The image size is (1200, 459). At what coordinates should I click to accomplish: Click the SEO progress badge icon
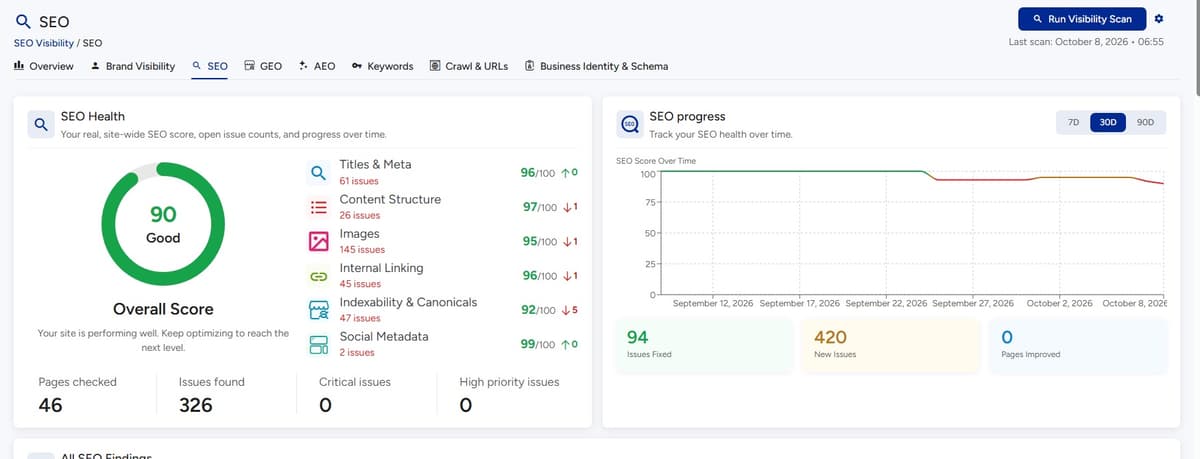pyautogui.click(x=630, y=125)
